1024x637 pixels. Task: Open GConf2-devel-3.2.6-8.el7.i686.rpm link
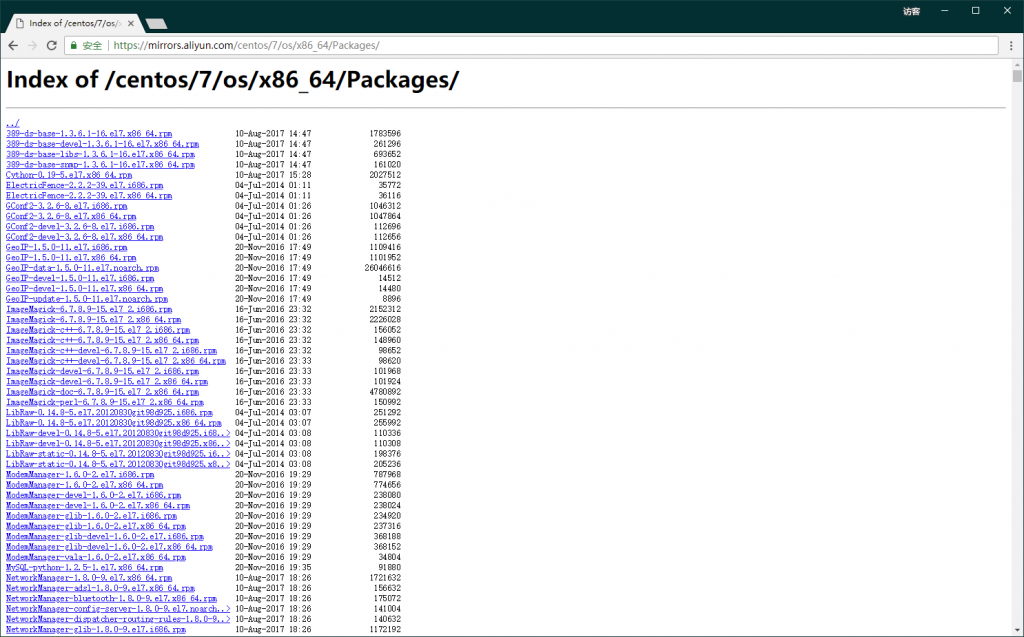(80, 227)
